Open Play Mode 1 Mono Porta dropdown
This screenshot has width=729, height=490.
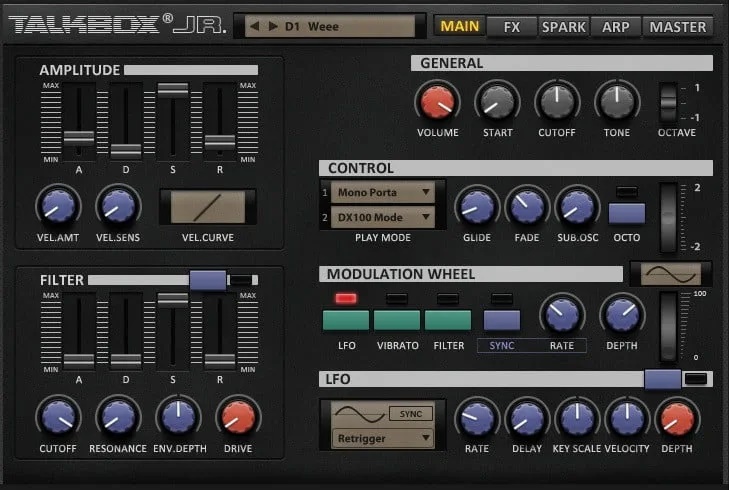click(383, 192)
